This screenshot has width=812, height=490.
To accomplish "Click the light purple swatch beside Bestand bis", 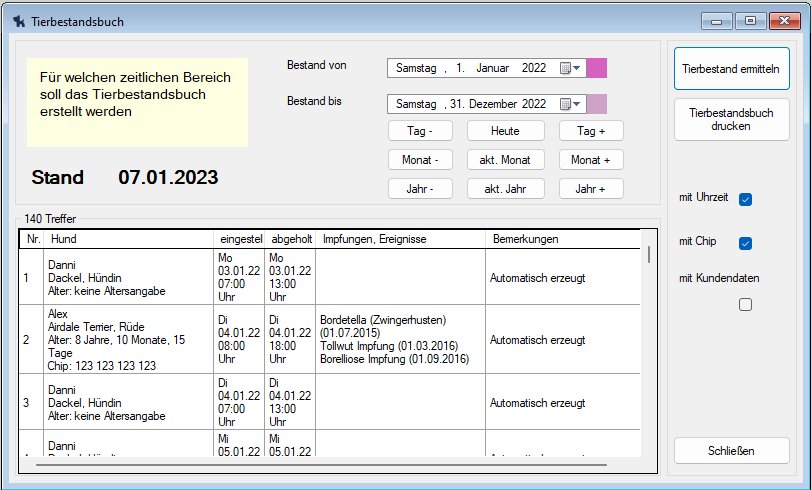I will [x=596, y=104].
